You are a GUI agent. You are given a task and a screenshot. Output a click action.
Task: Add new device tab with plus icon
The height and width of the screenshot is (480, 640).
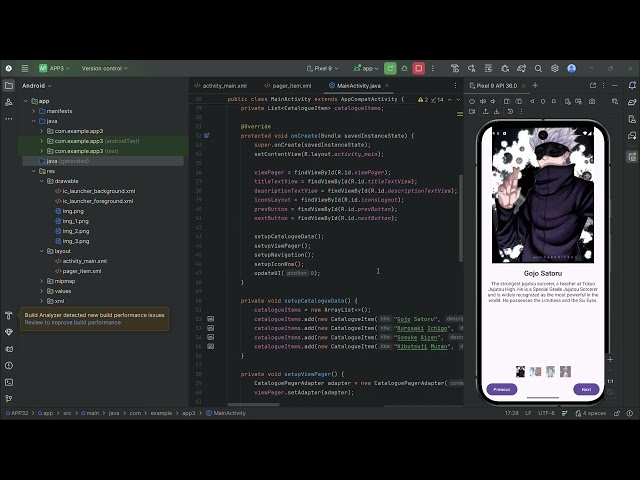535,85
